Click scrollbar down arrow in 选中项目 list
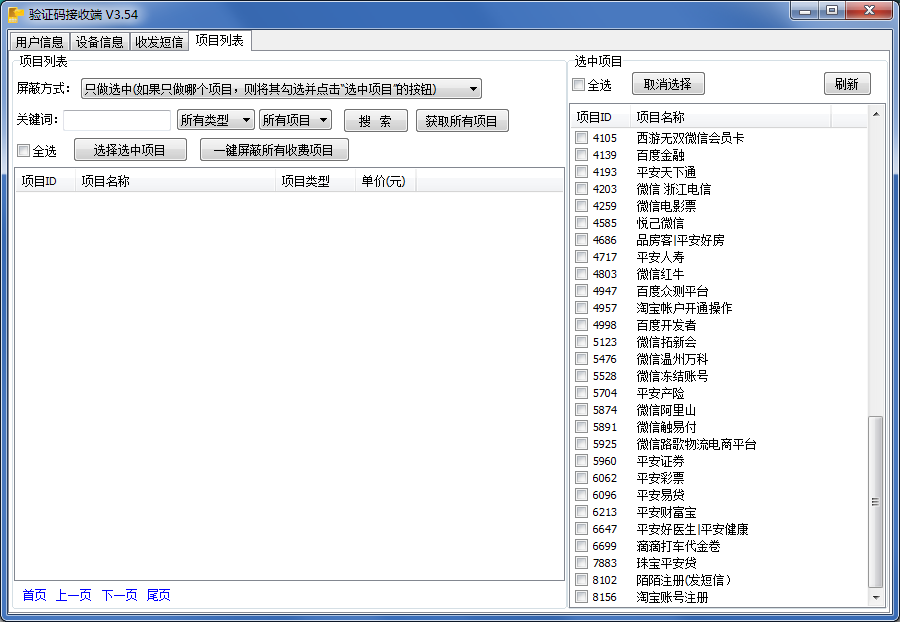Viewport: 900px width, 622px height. pos(876,598)
